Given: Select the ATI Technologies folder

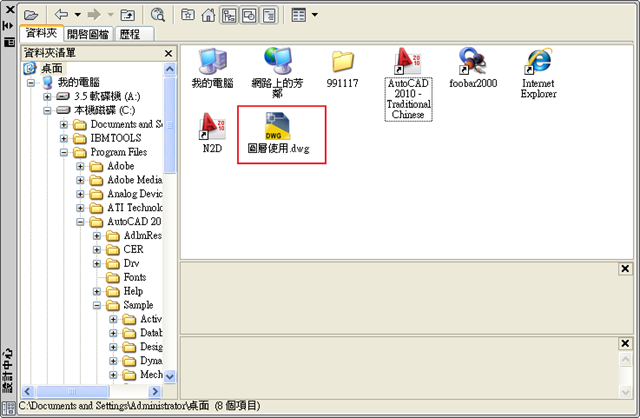Looking at the screenshot, I should coord(134,208).
